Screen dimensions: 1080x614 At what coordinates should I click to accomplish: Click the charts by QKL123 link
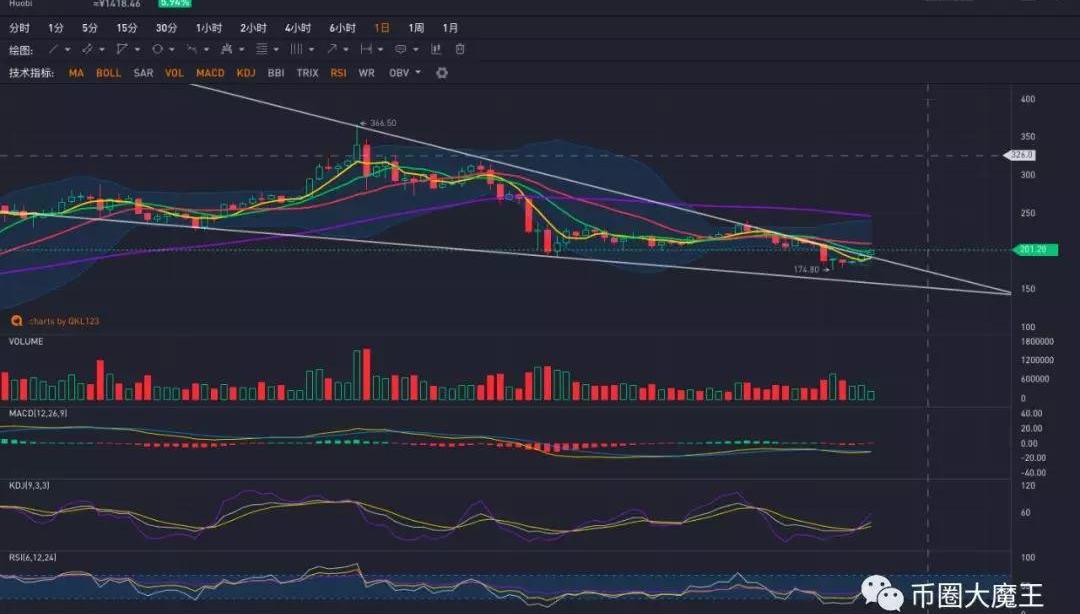(62, 321)
